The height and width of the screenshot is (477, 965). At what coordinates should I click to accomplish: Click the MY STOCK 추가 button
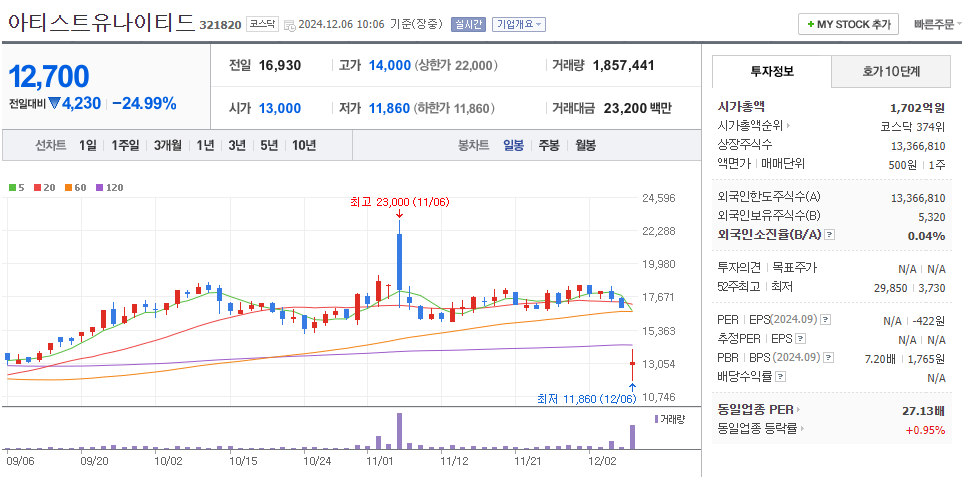848,25
